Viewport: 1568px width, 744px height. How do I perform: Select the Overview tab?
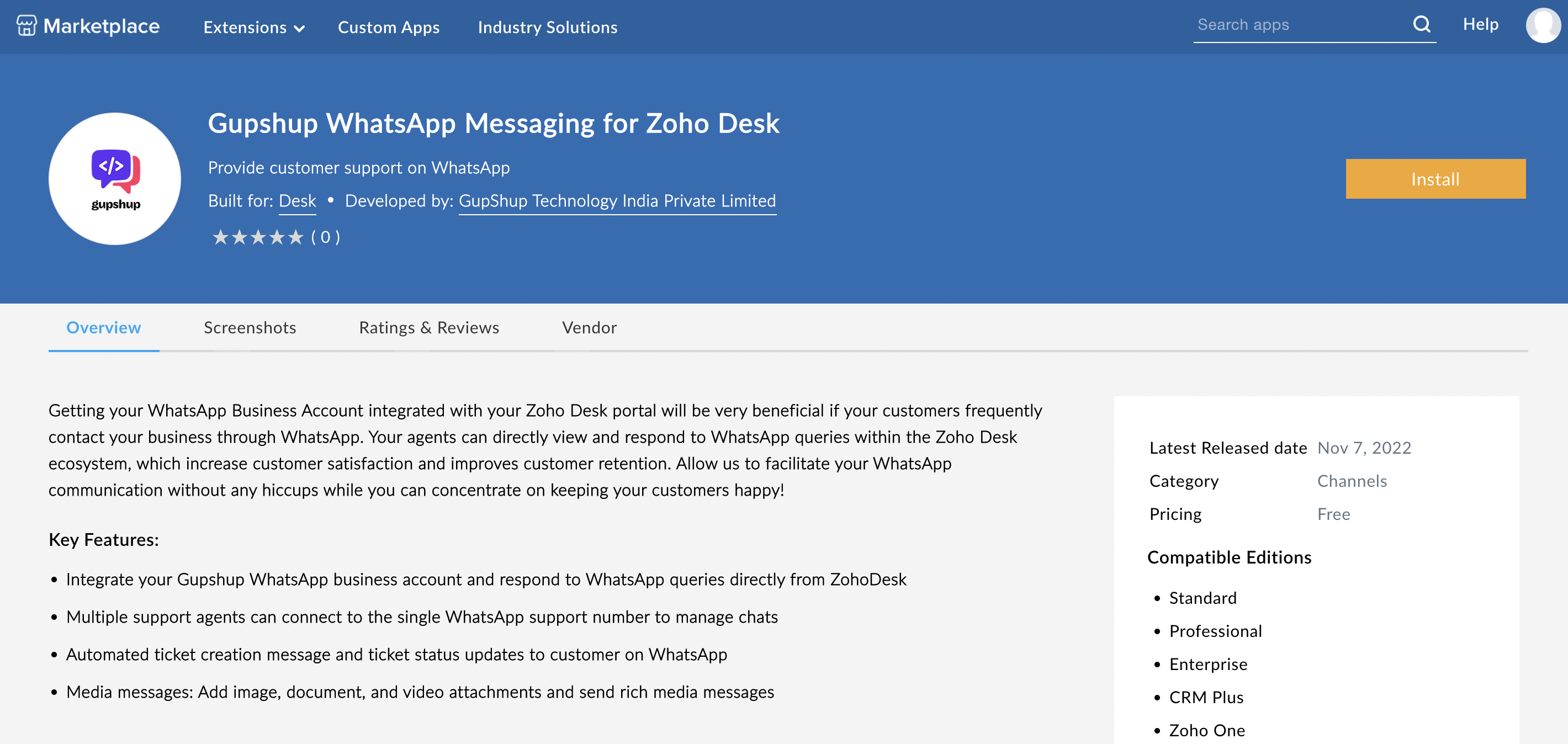[x=103, y=328]
